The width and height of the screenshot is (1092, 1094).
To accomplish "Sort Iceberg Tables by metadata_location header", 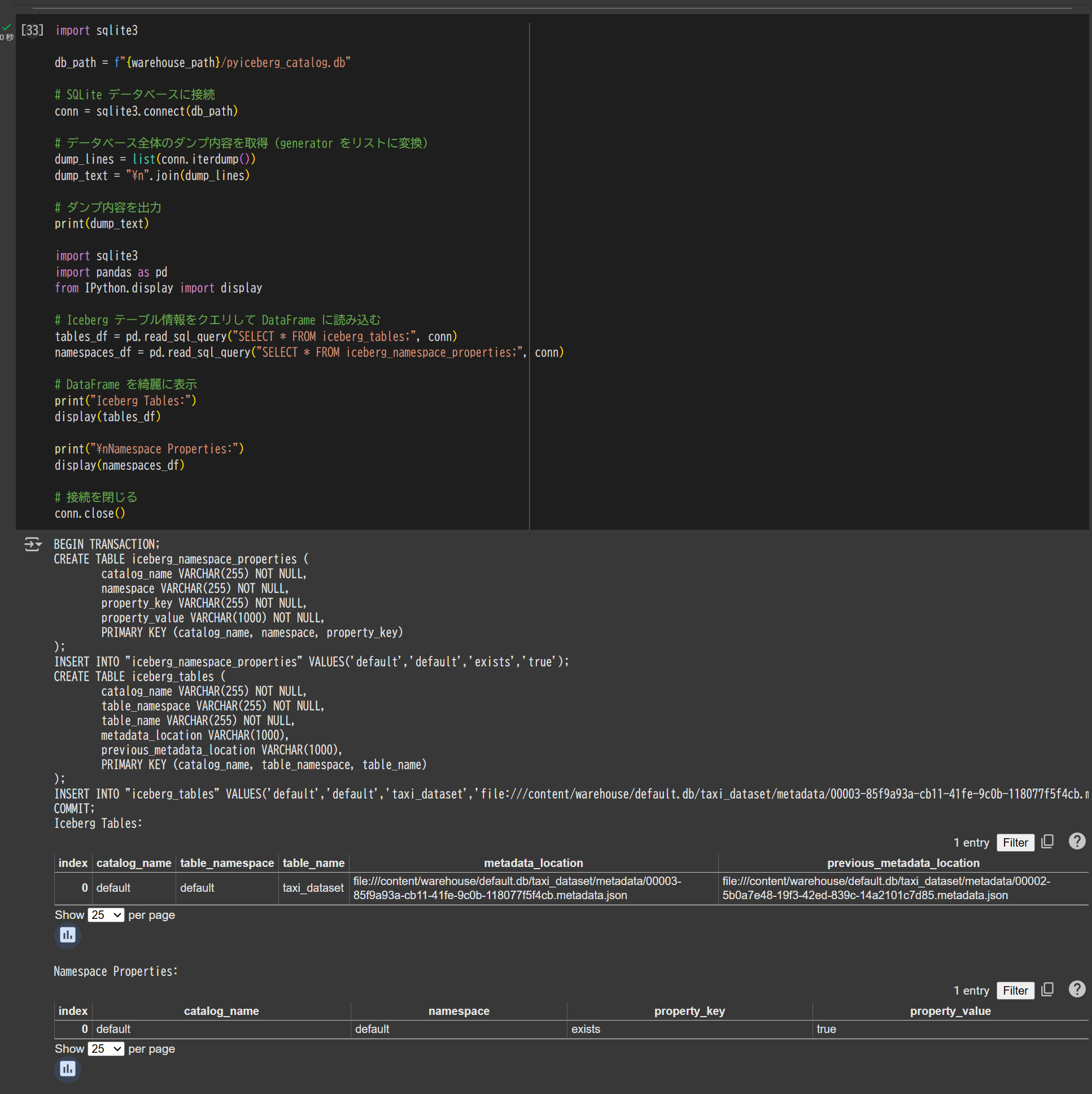I will tap(532, 863).
